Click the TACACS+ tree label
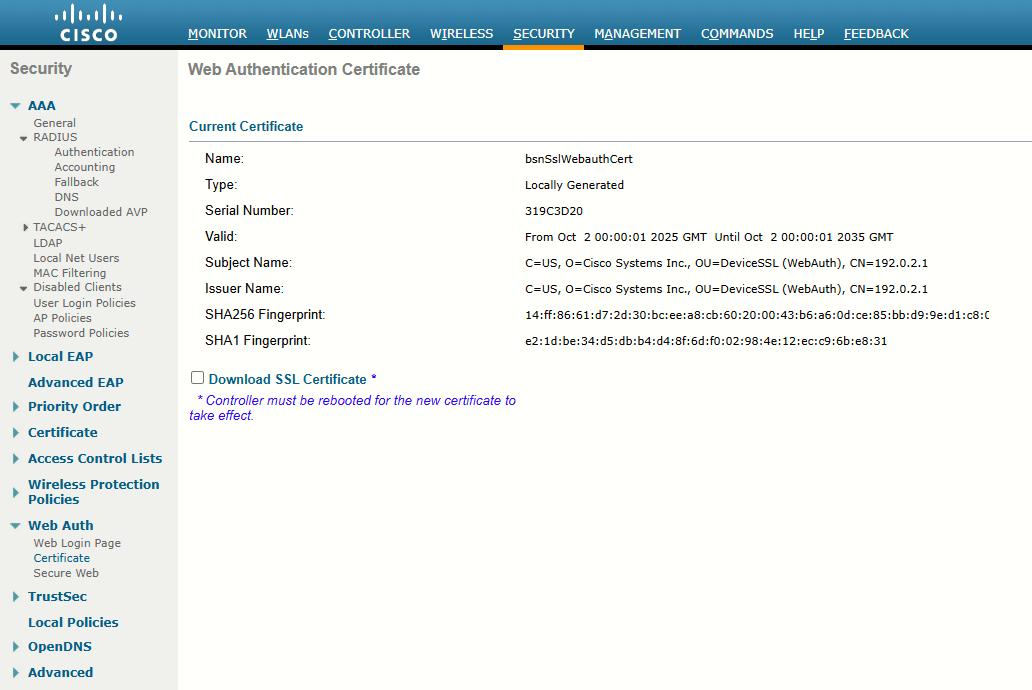This screenshot has width=1032, height=690. (x=59, y=227)
